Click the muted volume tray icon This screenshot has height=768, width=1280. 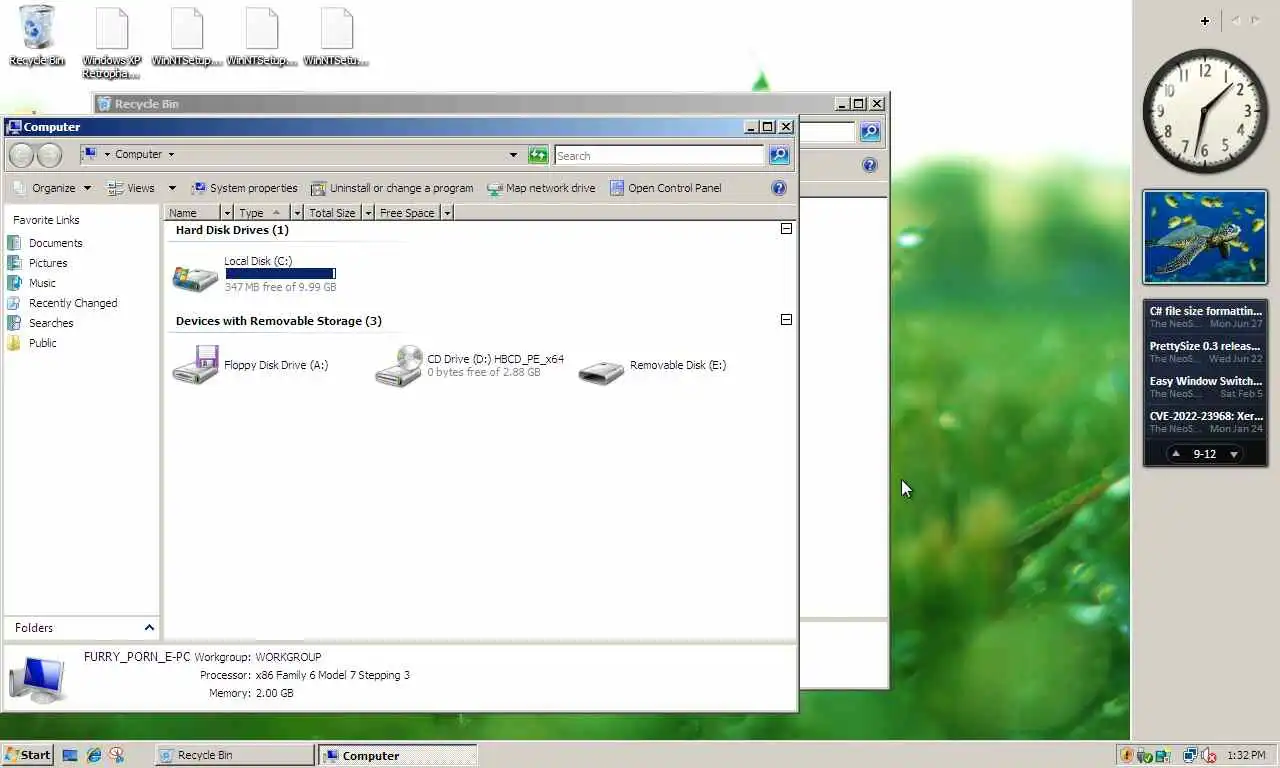point(1208,756)
